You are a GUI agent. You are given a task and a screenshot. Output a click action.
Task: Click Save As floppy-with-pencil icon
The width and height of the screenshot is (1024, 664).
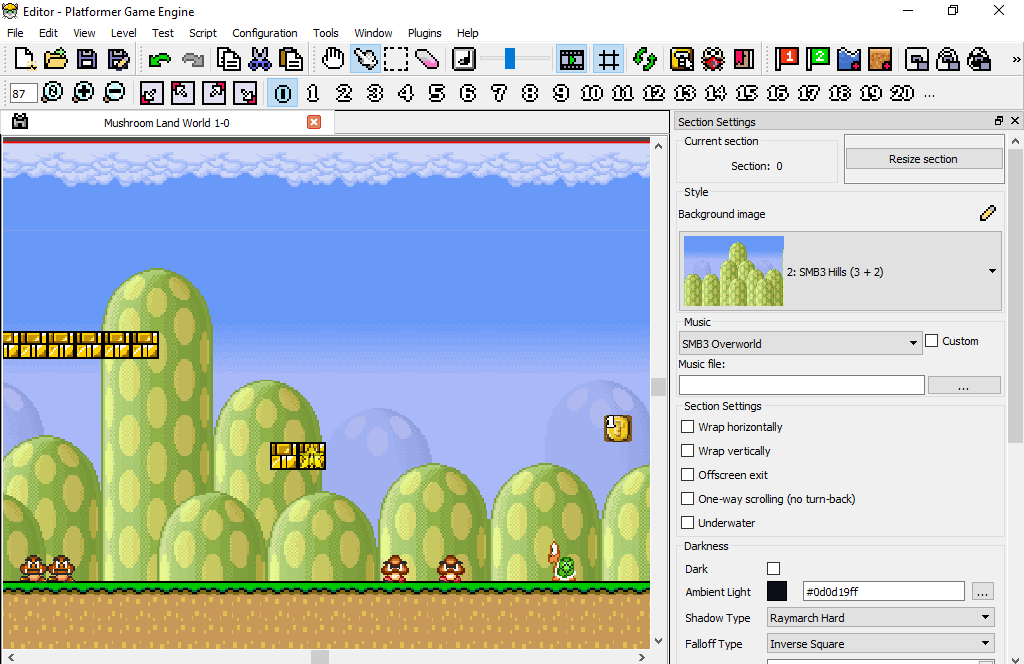coord(118,59)
